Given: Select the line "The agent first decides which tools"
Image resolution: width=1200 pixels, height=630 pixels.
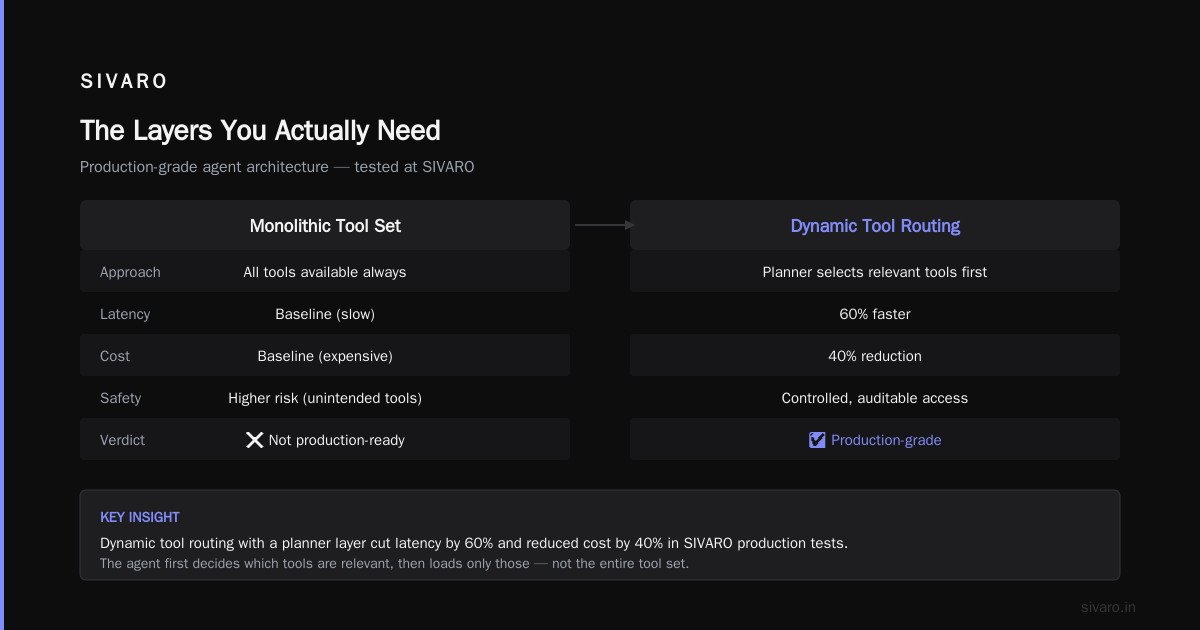Looking at the screenshot, I should 394,563.
